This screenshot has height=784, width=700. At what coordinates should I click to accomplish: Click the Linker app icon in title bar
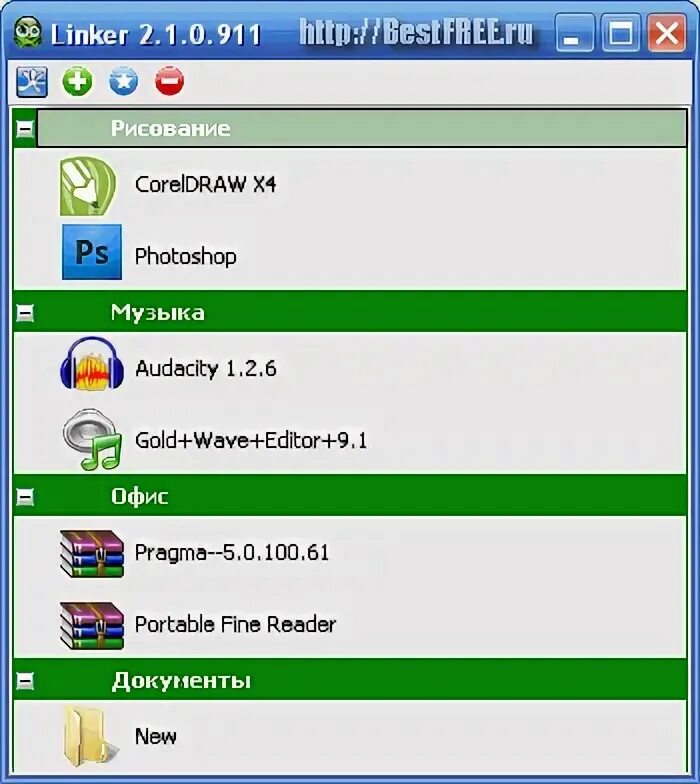(28, 32)
